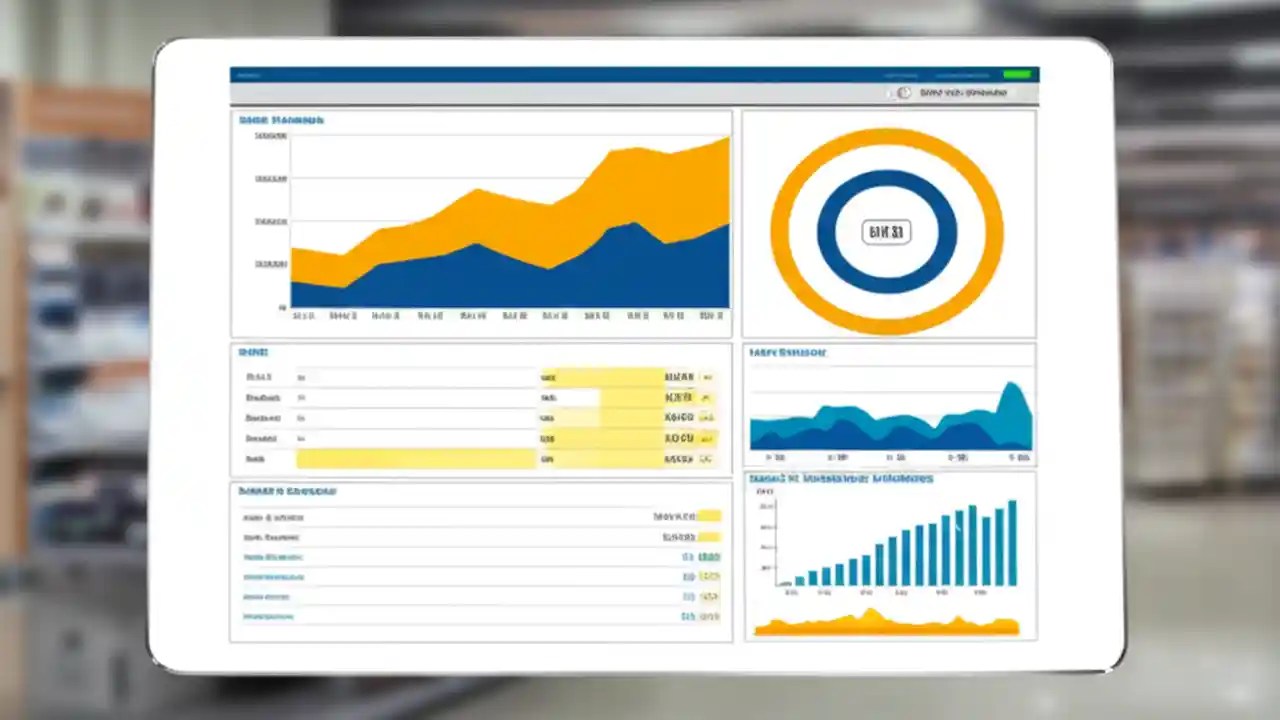Screen dimensions: 1280x720
Task: Switch to the first tab in the top blue navigation
Action: tap(251, 74)
